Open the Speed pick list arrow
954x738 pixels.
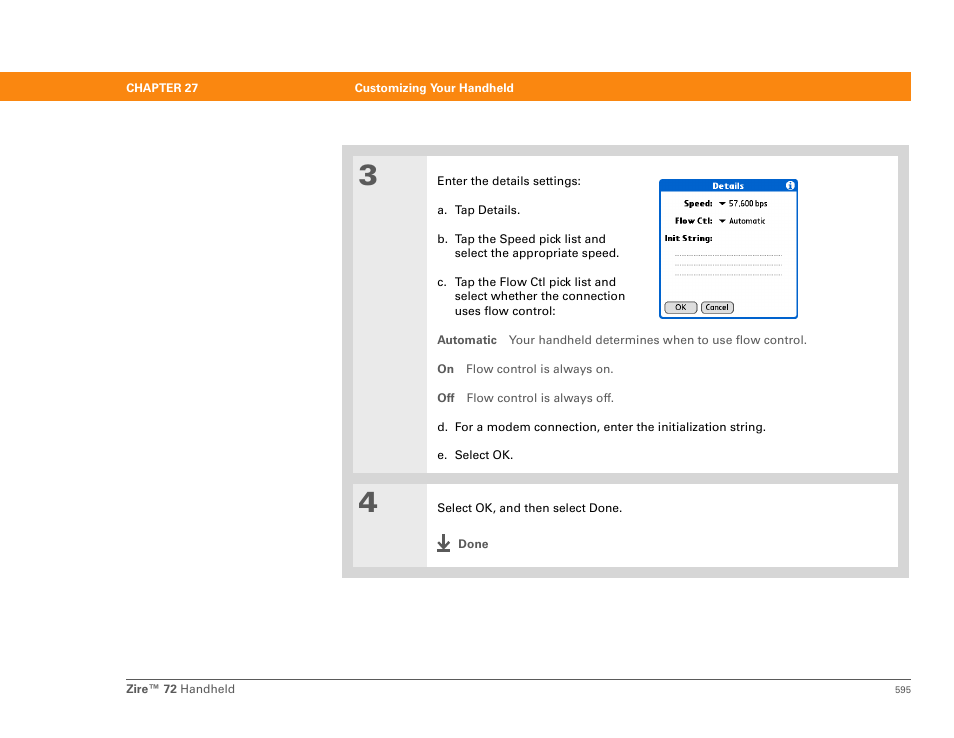point(722,204)
